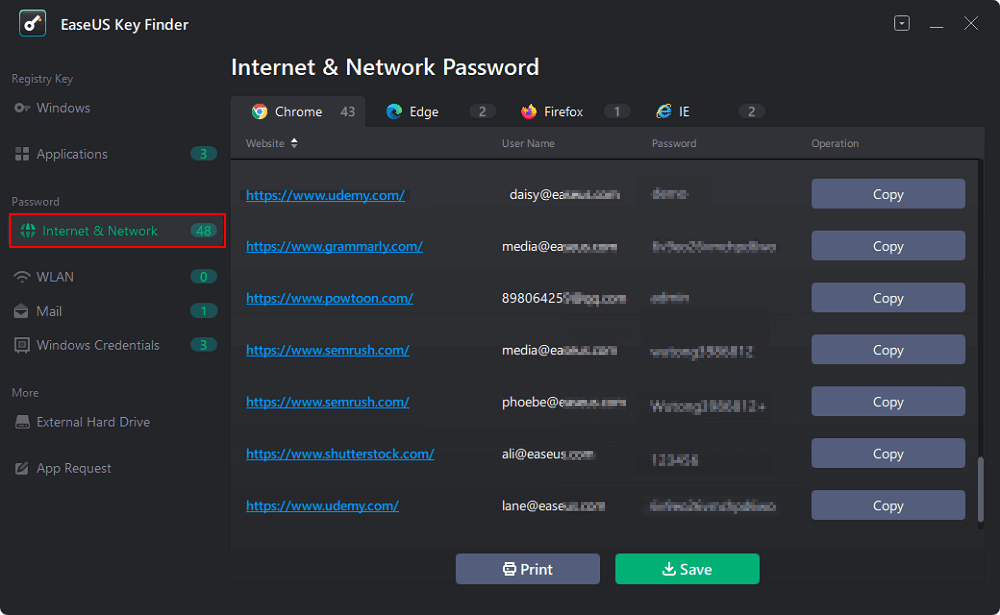Open the Mail passwords section
The height and width of the screenshot is (615, 1000).
point(49,311)
